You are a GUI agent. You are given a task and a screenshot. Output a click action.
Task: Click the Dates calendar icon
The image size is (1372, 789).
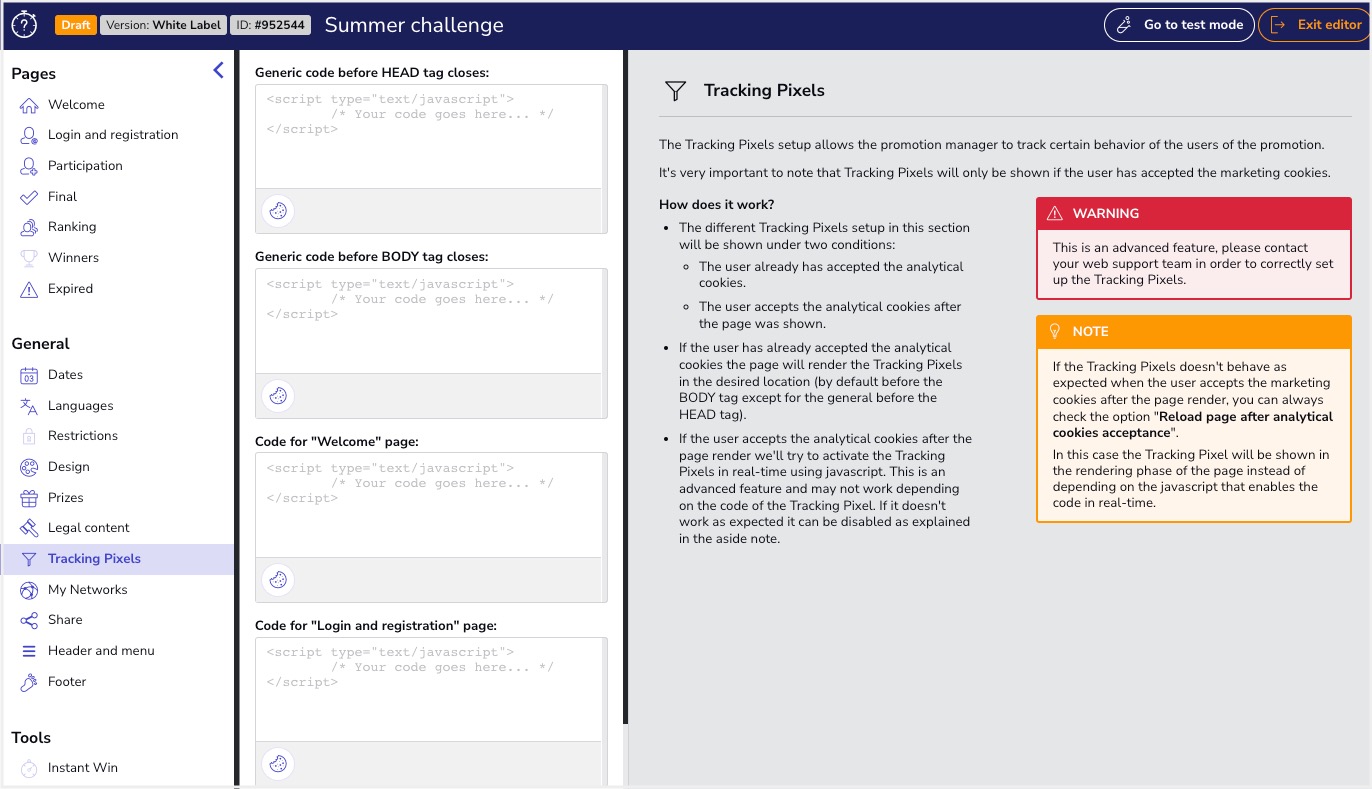tap(29, 375)
